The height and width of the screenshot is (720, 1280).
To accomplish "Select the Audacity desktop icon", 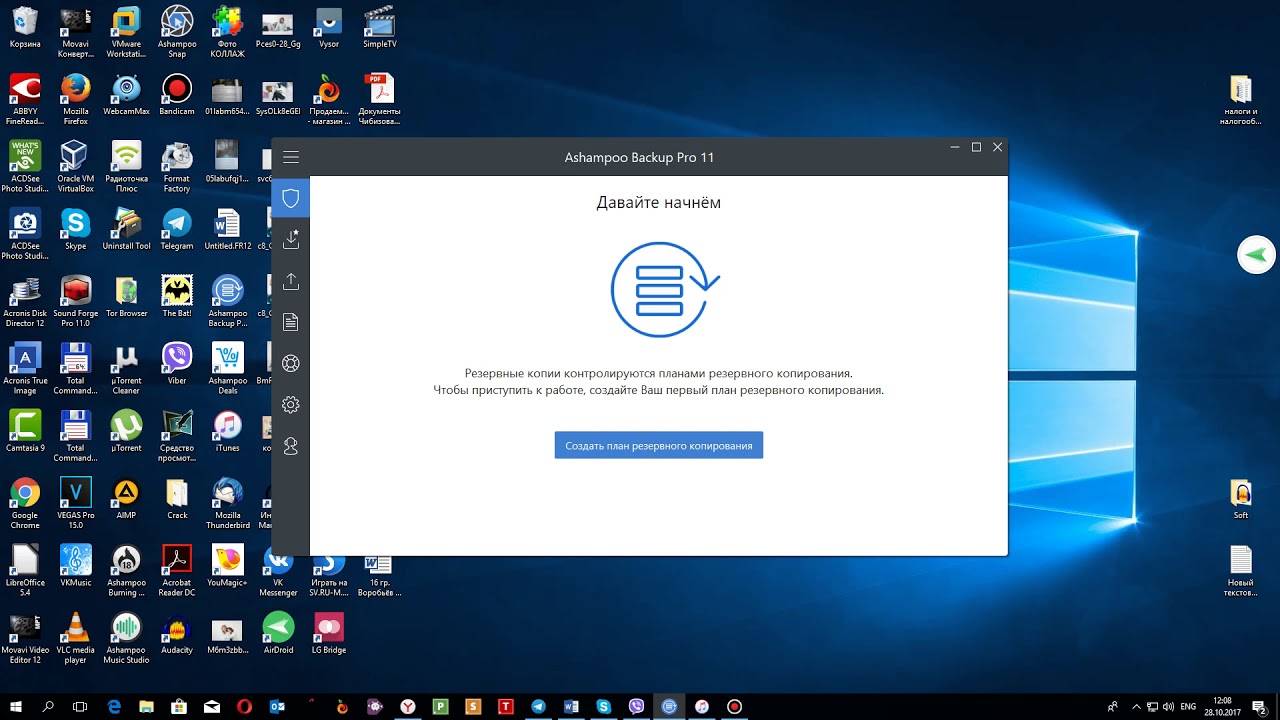I will [x=177, y=633].
